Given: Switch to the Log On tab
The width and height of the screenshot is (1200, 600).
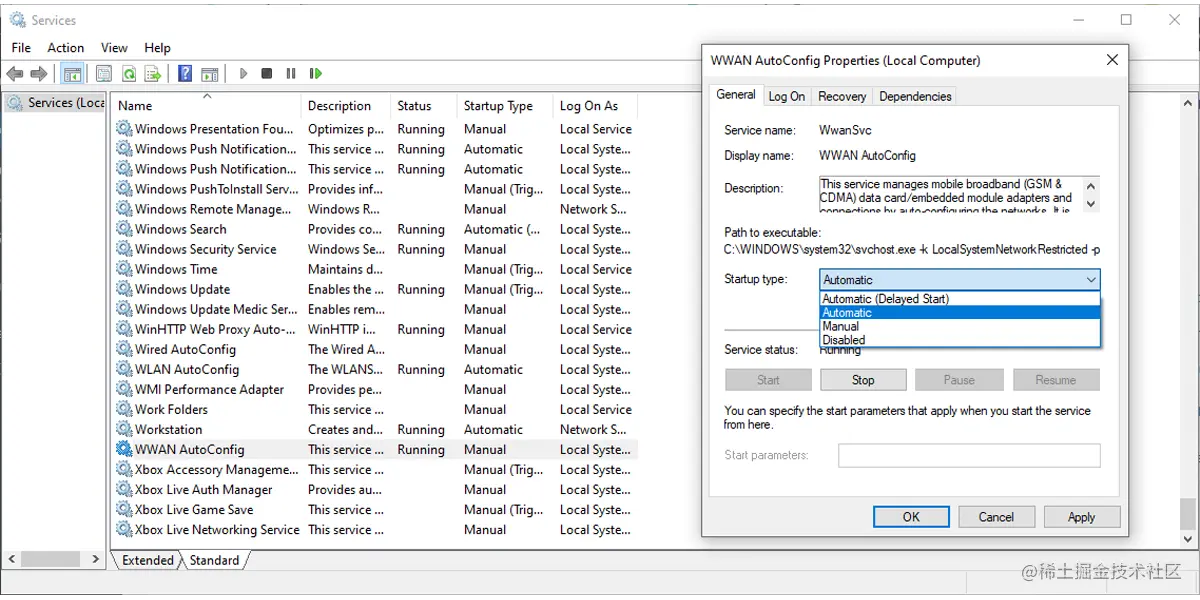Looking at the screenshot, I should pyautogui.click(x=787, y=96).
